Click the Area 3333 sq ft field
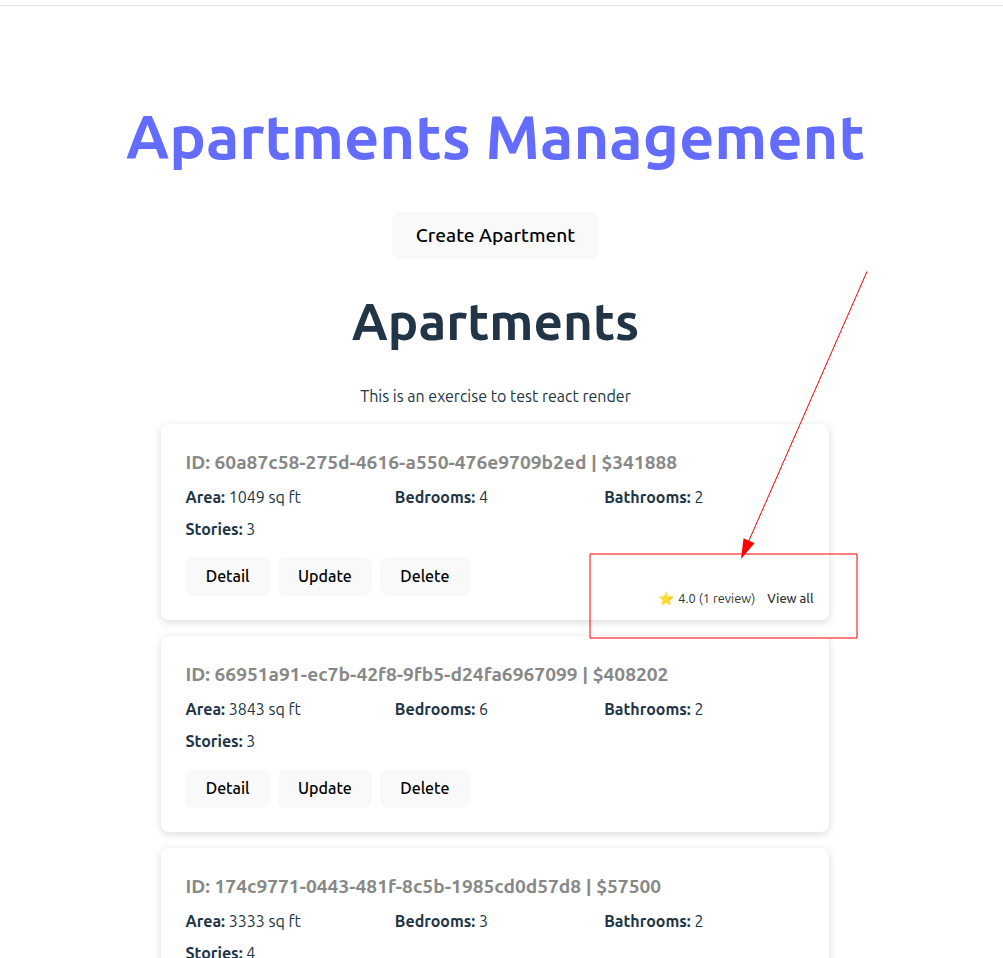 (x=243, y=921)
